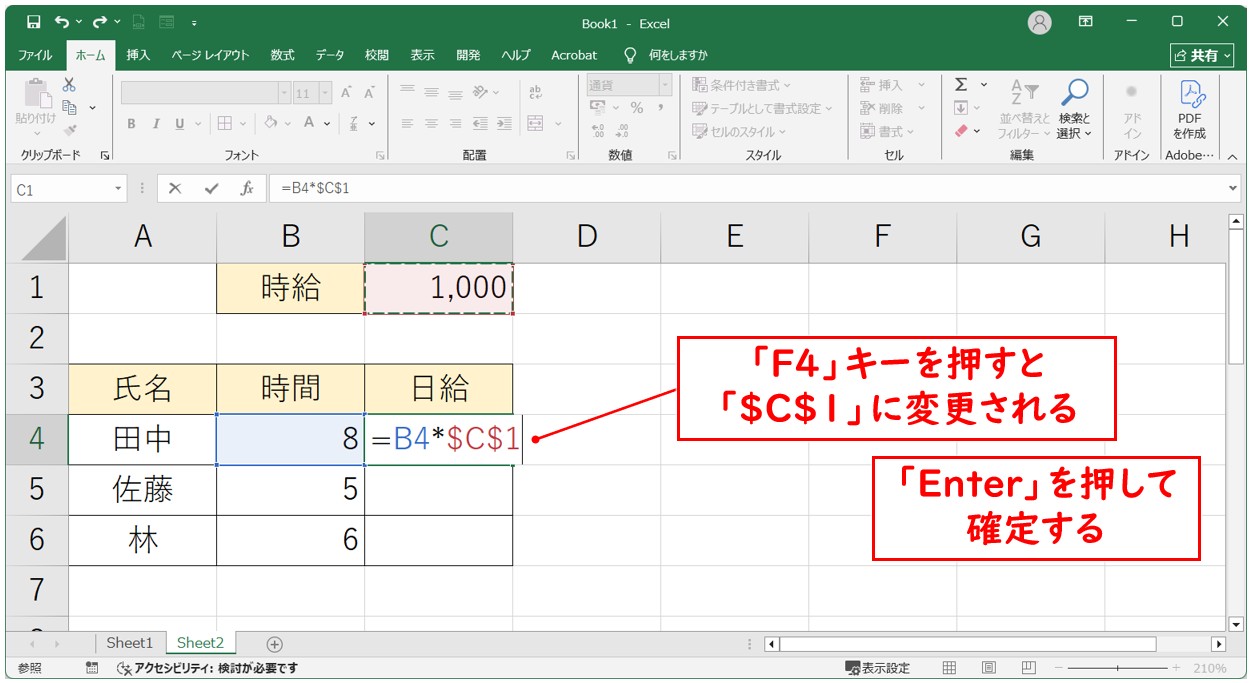This screenshot has width=1251, height=683.
Task: Open 検索と選択 magnifier icon
Action: 1075,94
